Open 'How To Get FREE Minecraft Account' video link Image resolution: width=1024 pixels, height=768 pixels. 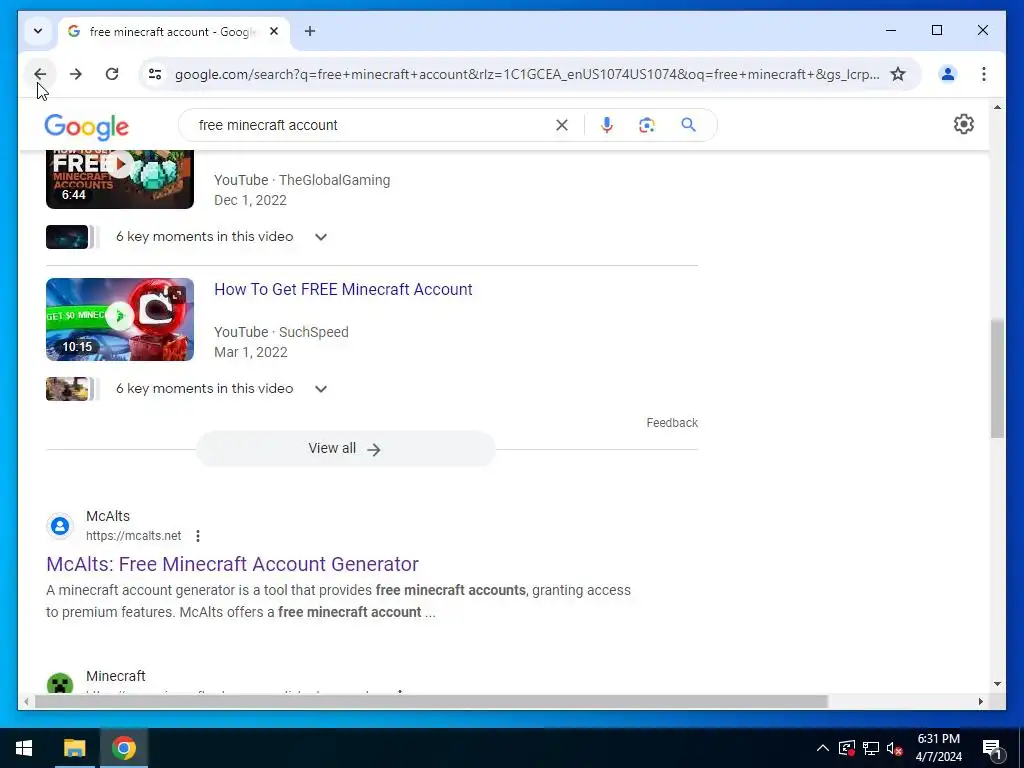click(343, 289)
